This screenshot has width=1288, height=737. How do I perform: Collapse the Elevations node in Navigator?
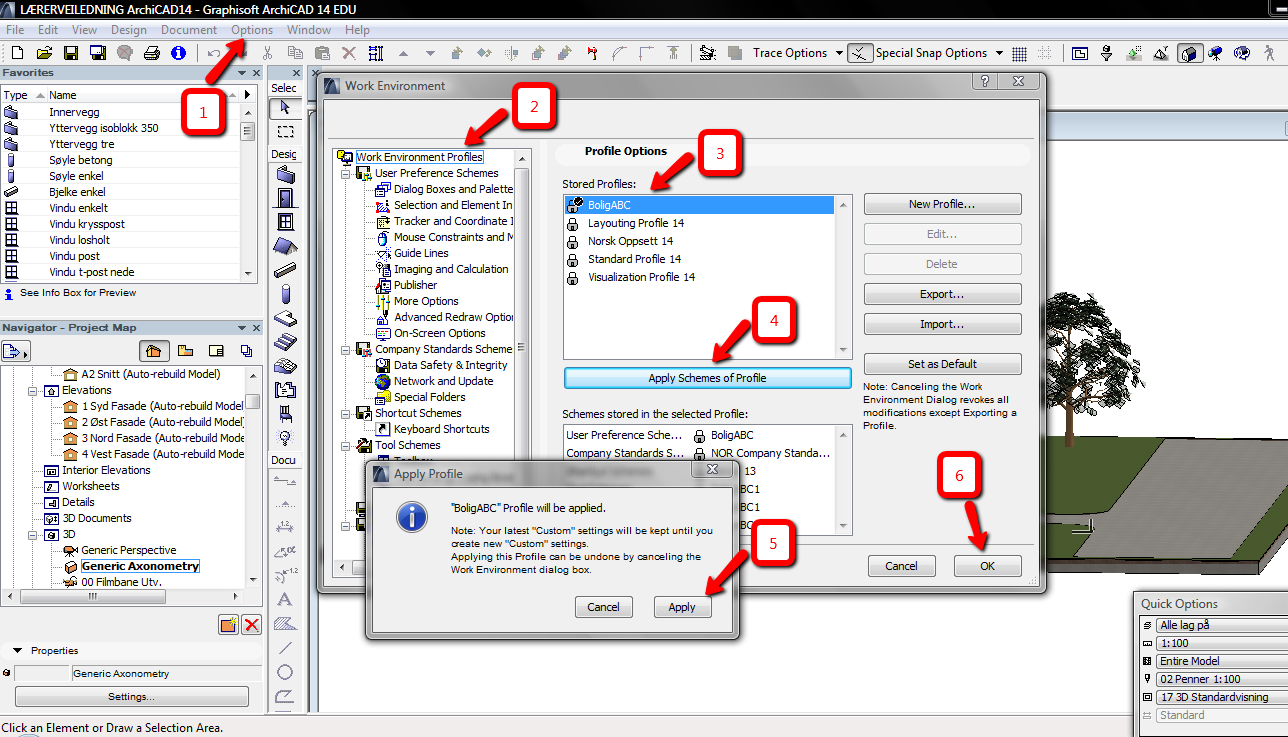pyautogui.click(x=33, y=390)
